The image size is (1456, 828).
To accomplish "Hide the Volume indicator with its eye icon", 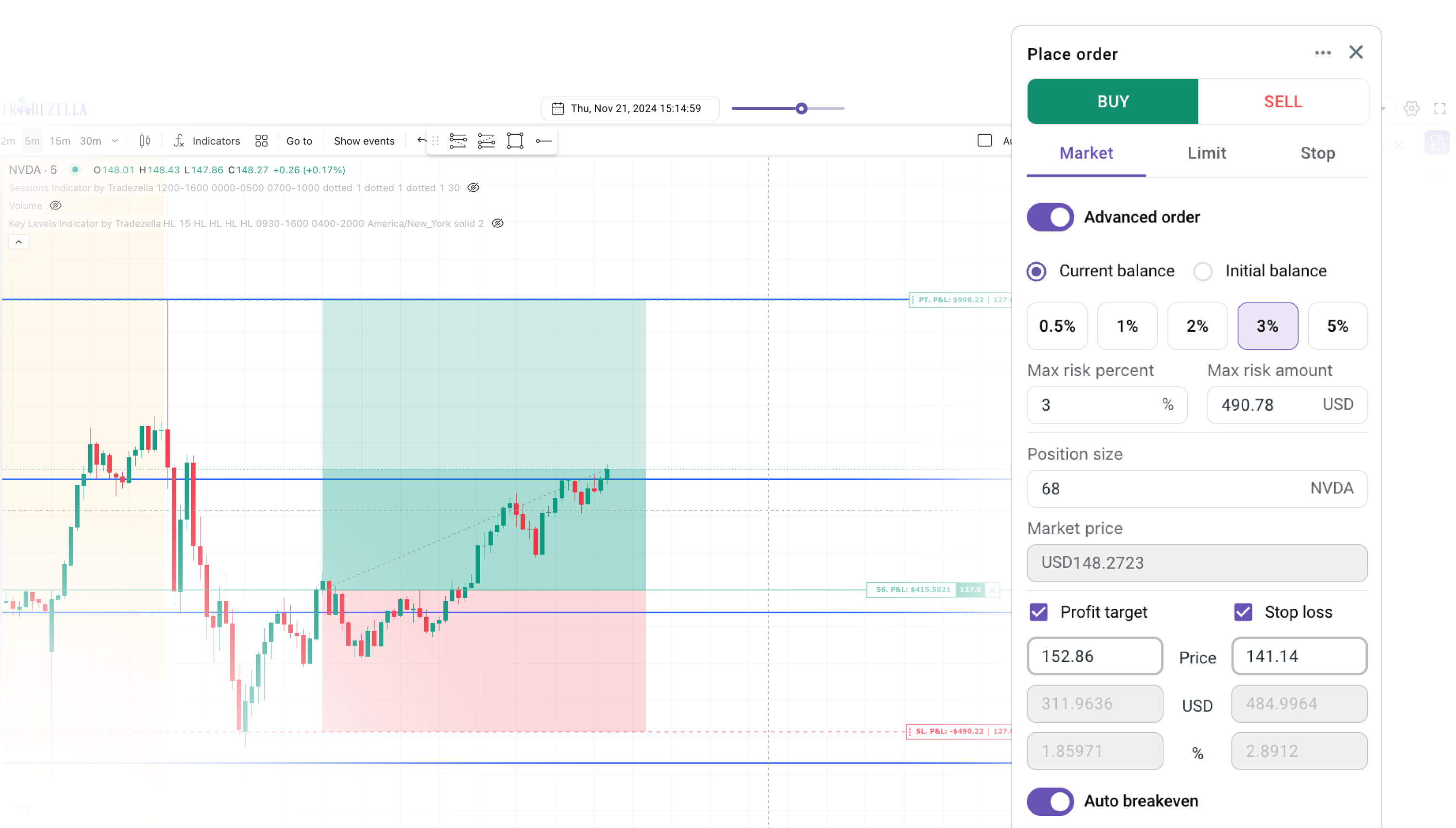I will (x=56, y=205).
